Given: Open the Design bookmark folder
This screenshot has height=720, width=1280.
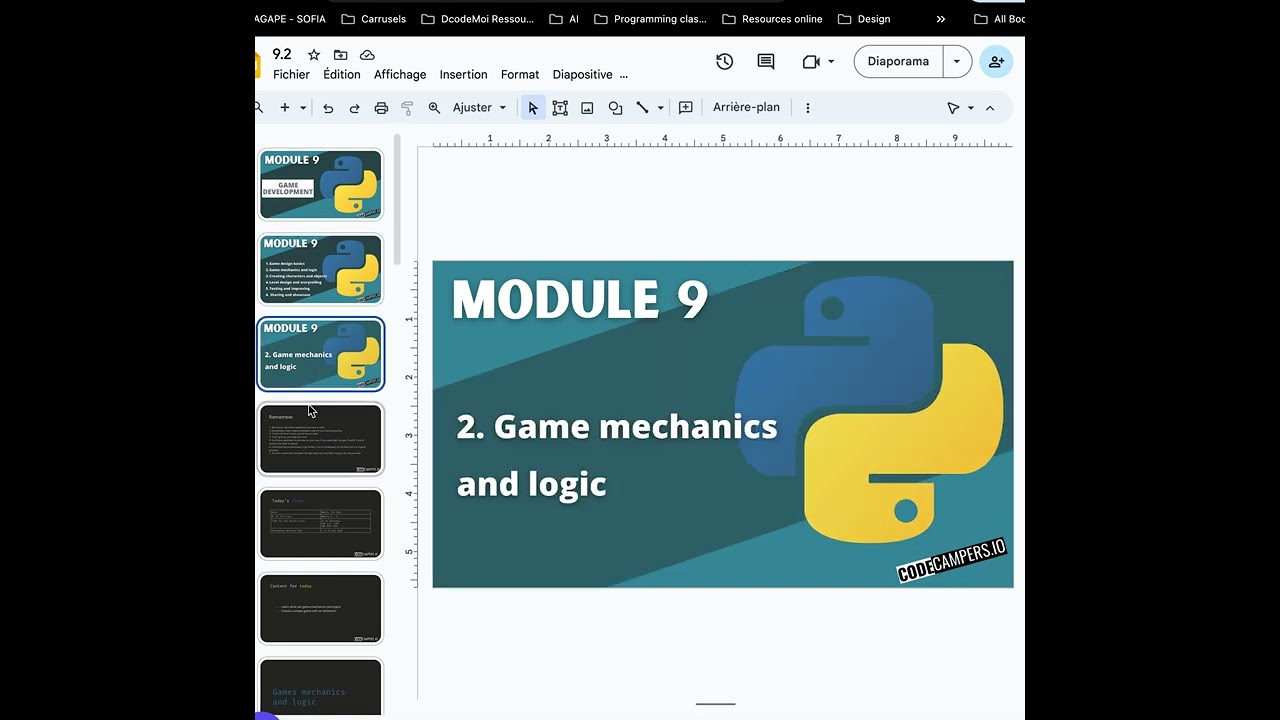Looking at the screenshot, I should 864,19.
